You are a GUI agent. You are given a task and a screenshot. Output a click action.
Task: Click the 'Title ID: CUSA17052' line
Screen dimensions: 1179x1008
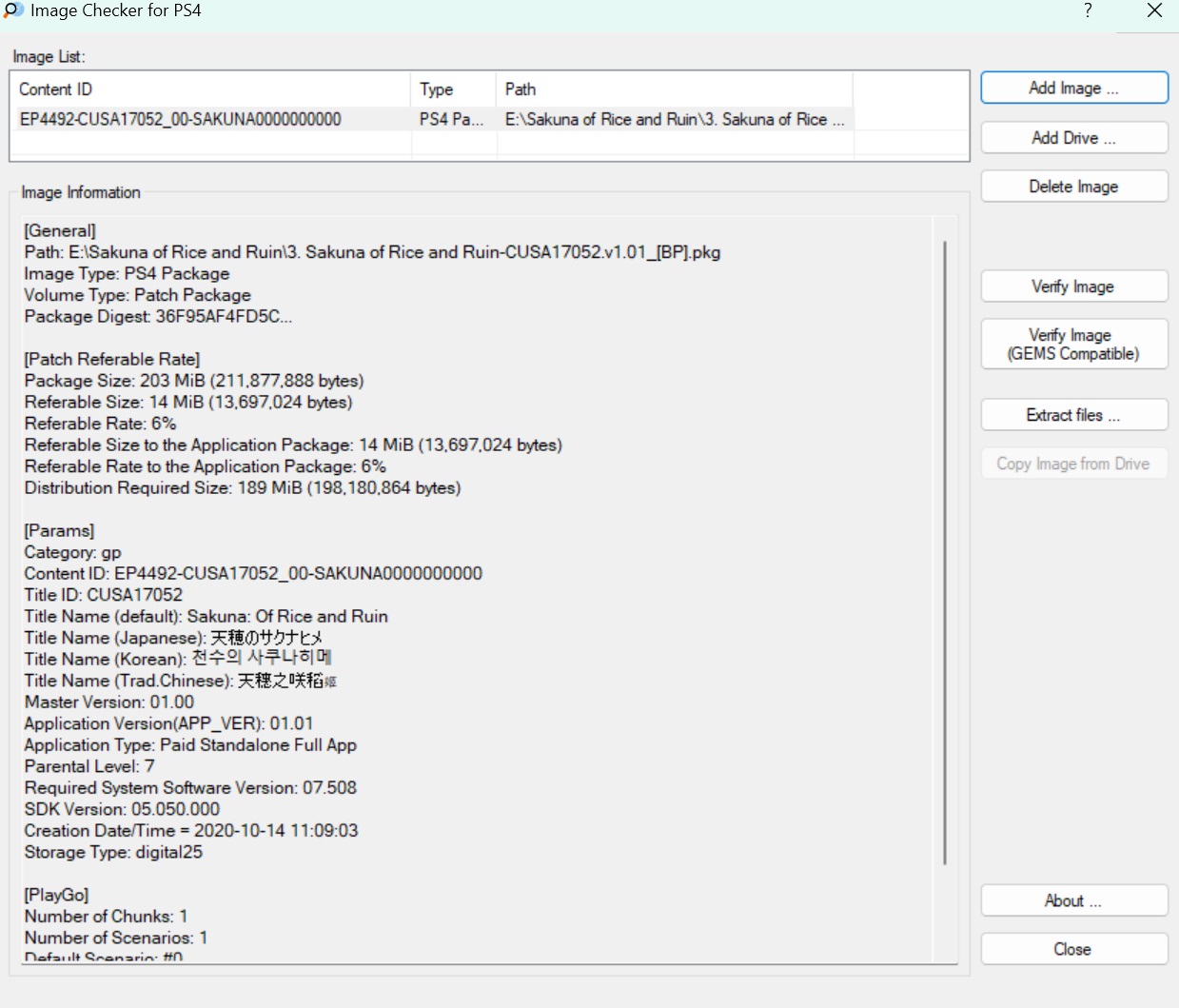[104, 595]
